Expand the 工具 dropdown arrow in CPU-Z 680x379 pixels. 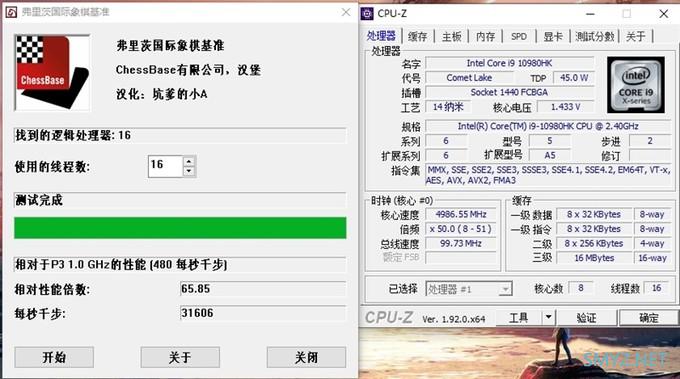tap(548, 318)
